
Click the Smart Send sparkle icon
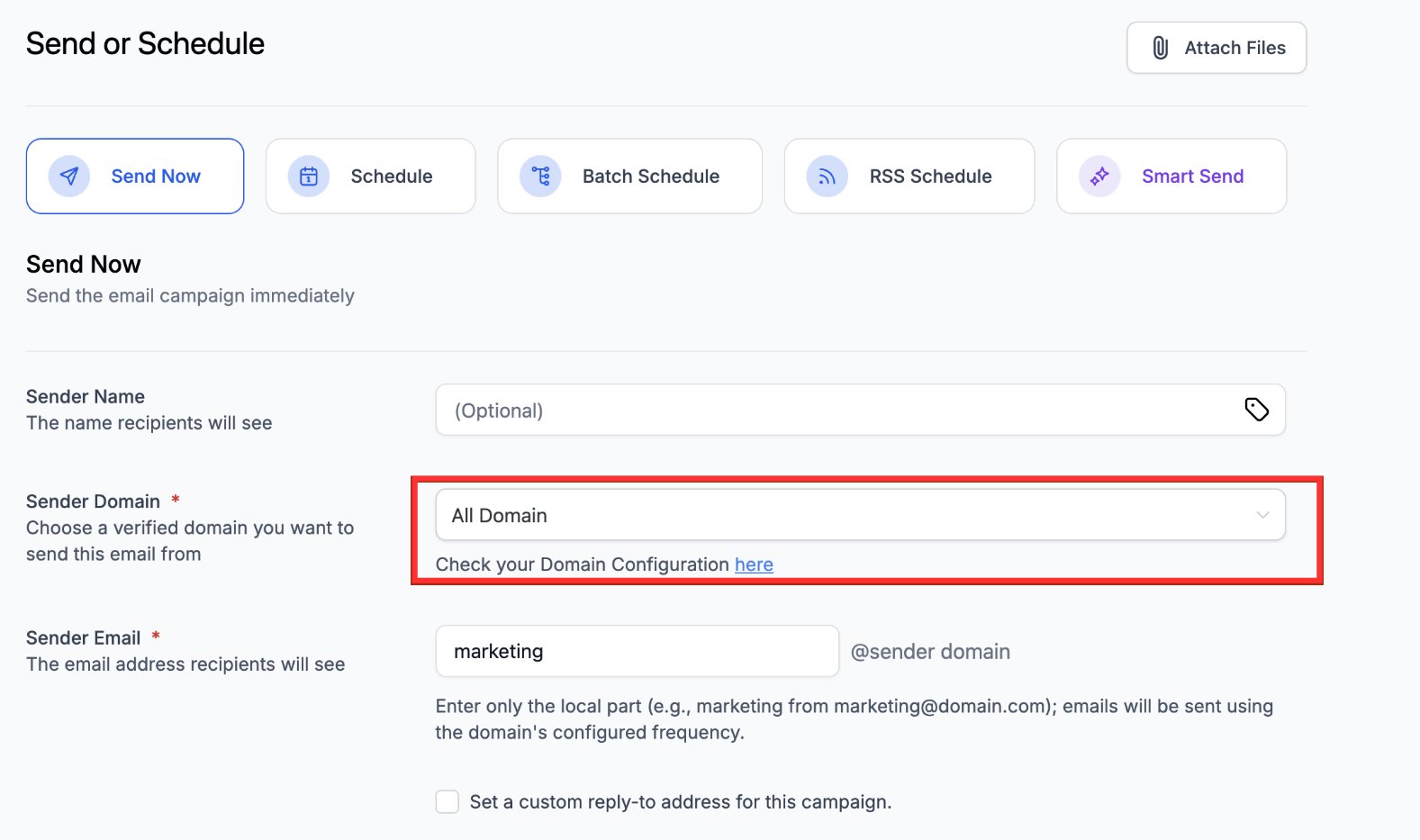tap(1099, 176)
